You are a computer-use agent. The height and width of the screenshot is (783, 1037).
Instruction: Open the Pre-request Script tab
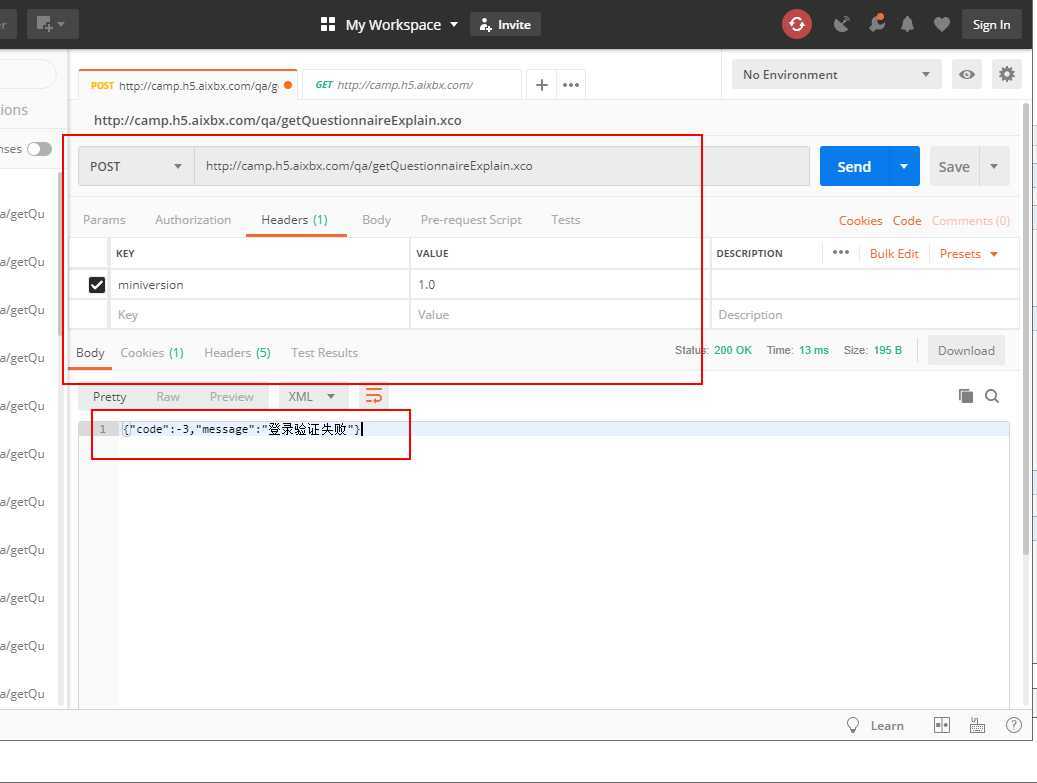[471, 220]
